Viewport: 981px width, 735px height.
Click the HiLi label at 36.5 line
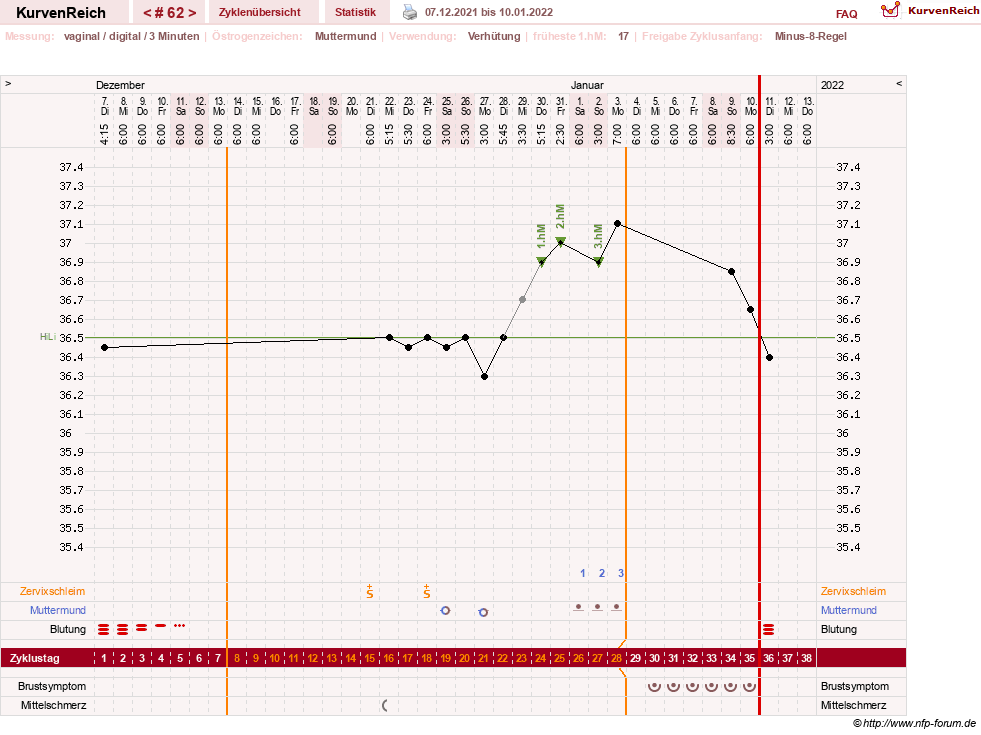48,337
